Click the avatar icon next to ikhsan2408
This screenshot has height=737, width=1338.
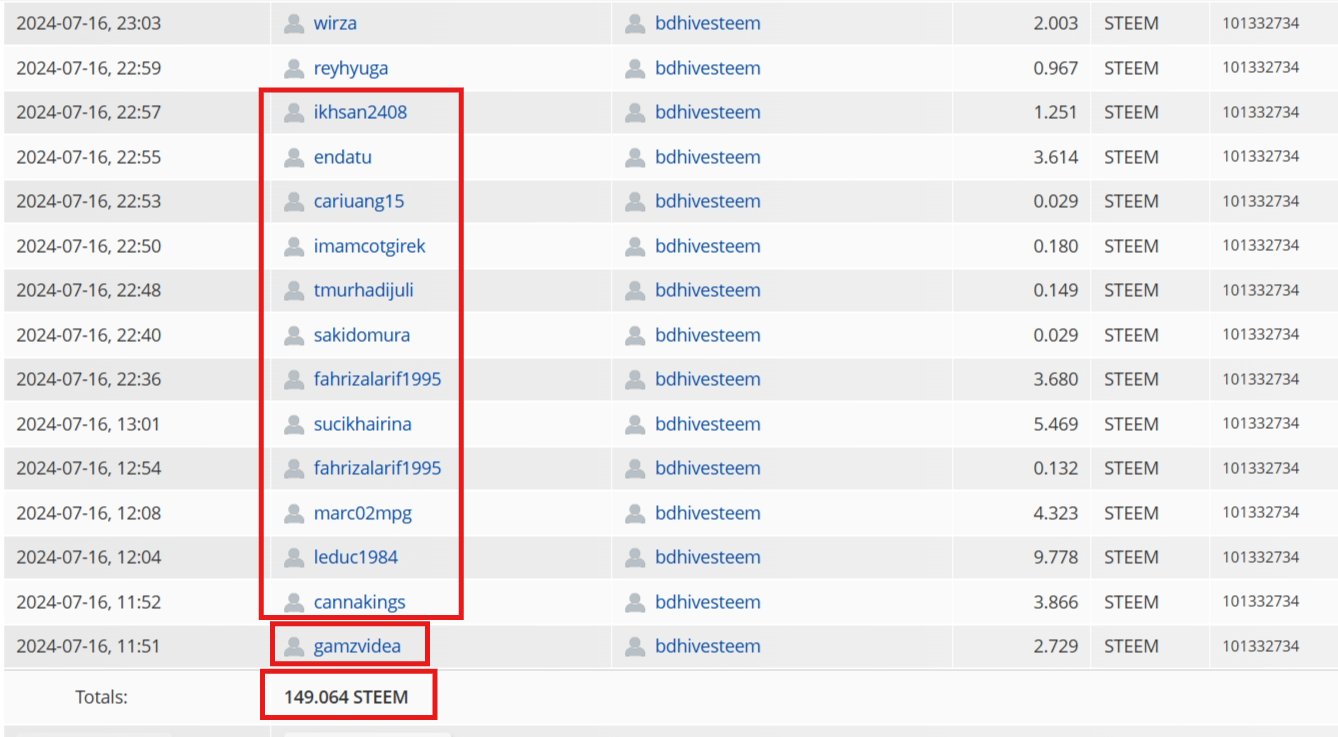[x=294, y=112]
